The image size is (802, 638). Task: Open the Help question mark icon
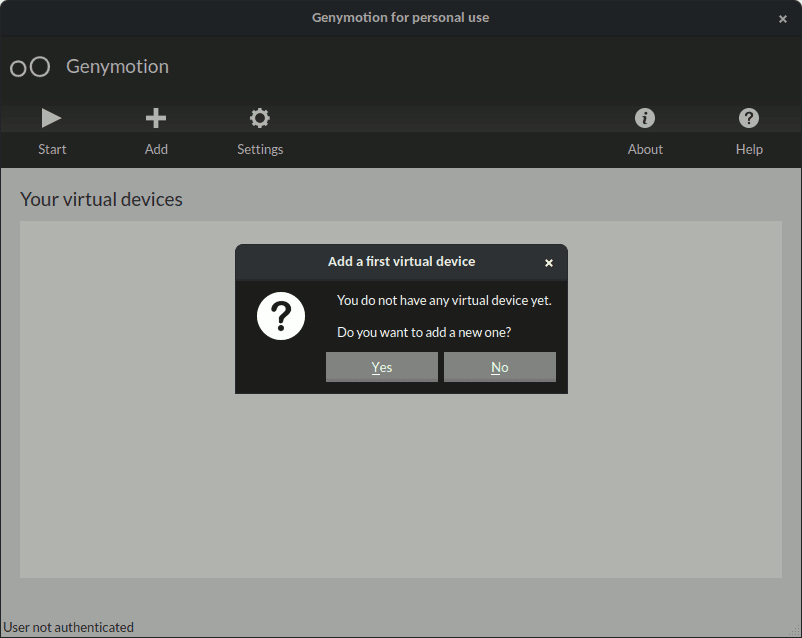(749, 118)
